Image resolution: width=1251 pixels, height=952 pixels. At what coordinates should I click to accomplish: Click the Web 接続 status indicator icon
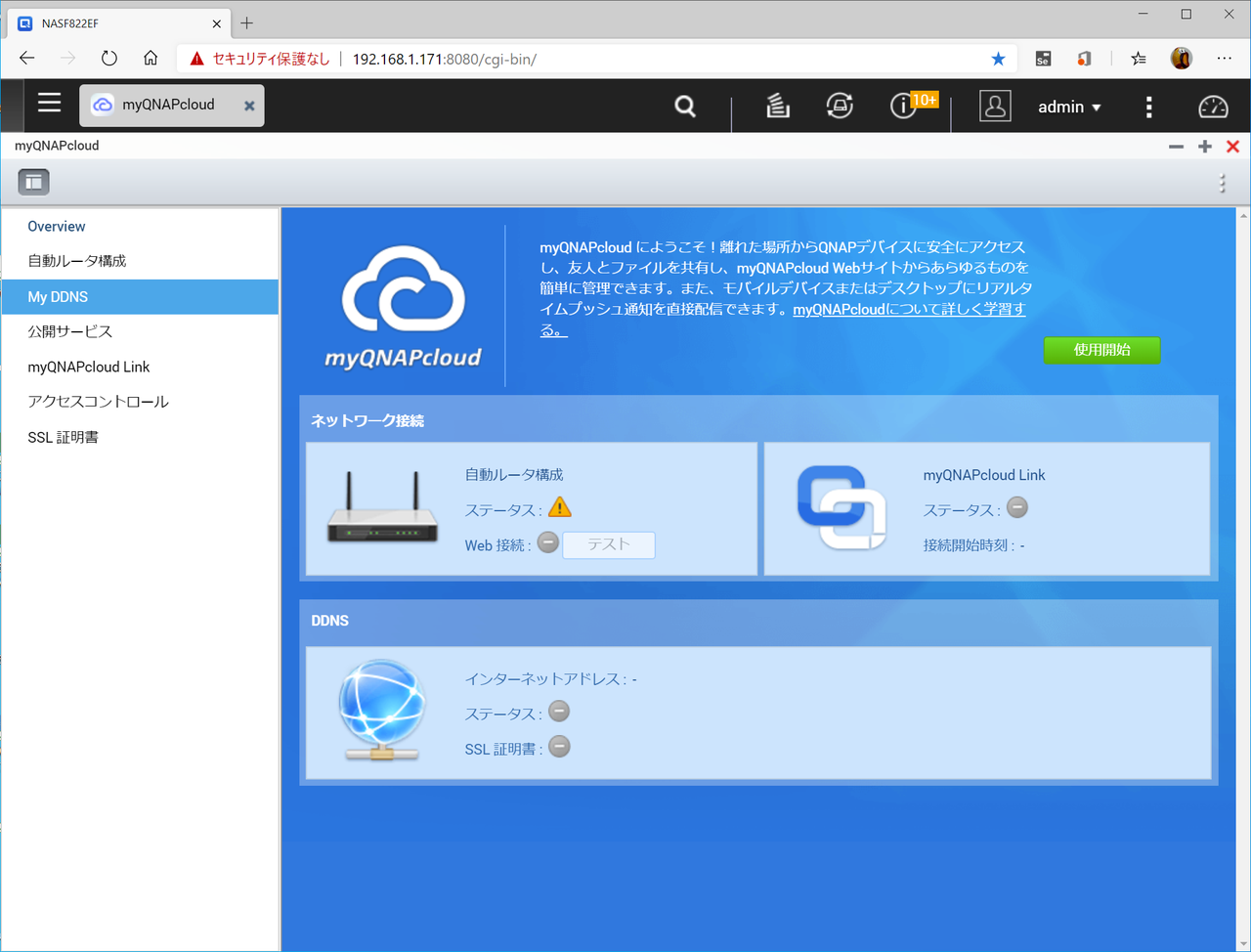click(548, 542)
